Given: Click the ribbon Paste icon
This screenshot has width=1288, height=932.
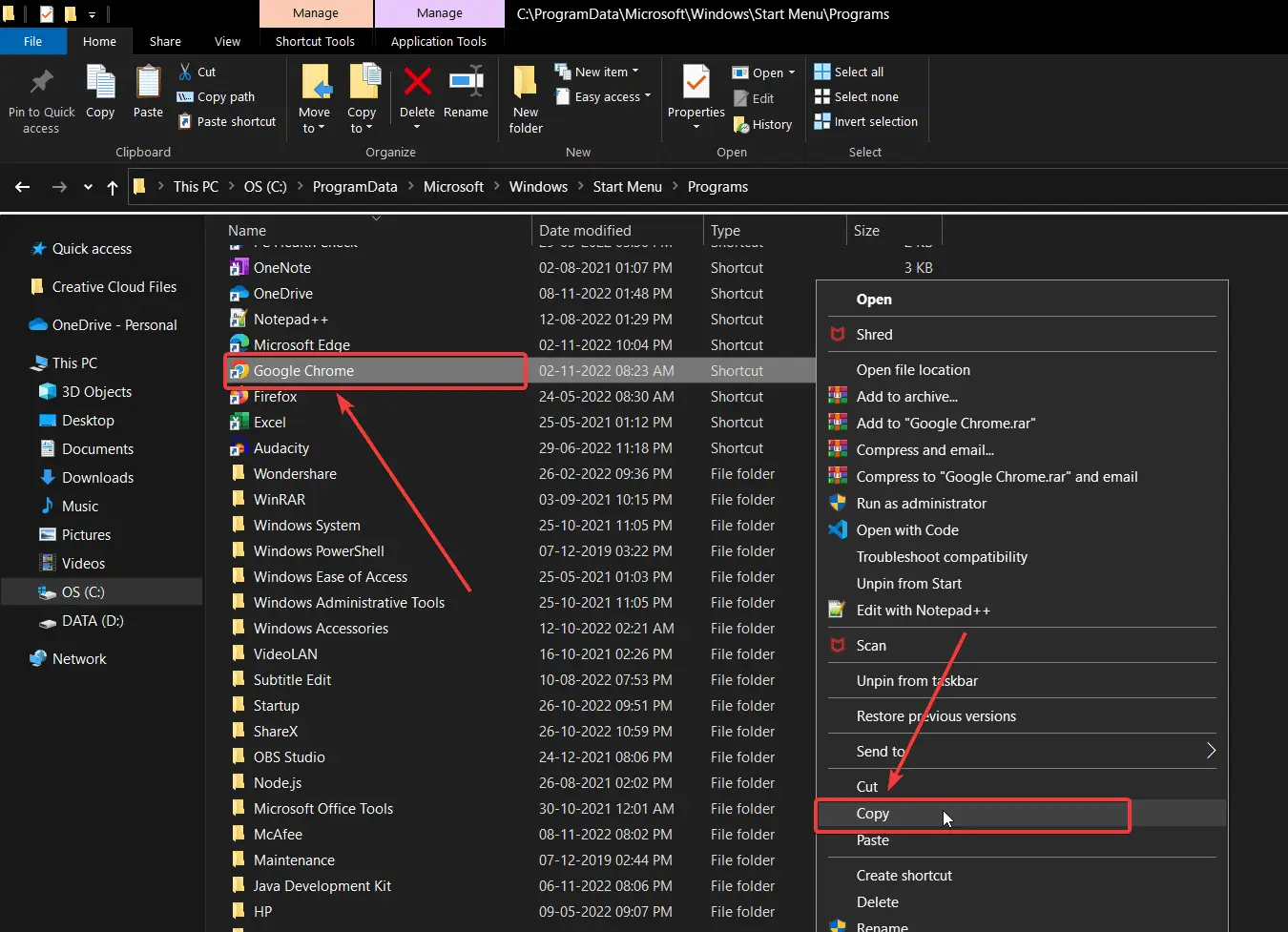Looking at the screenshot, I should pyautogui.click(x=148, y=82).
